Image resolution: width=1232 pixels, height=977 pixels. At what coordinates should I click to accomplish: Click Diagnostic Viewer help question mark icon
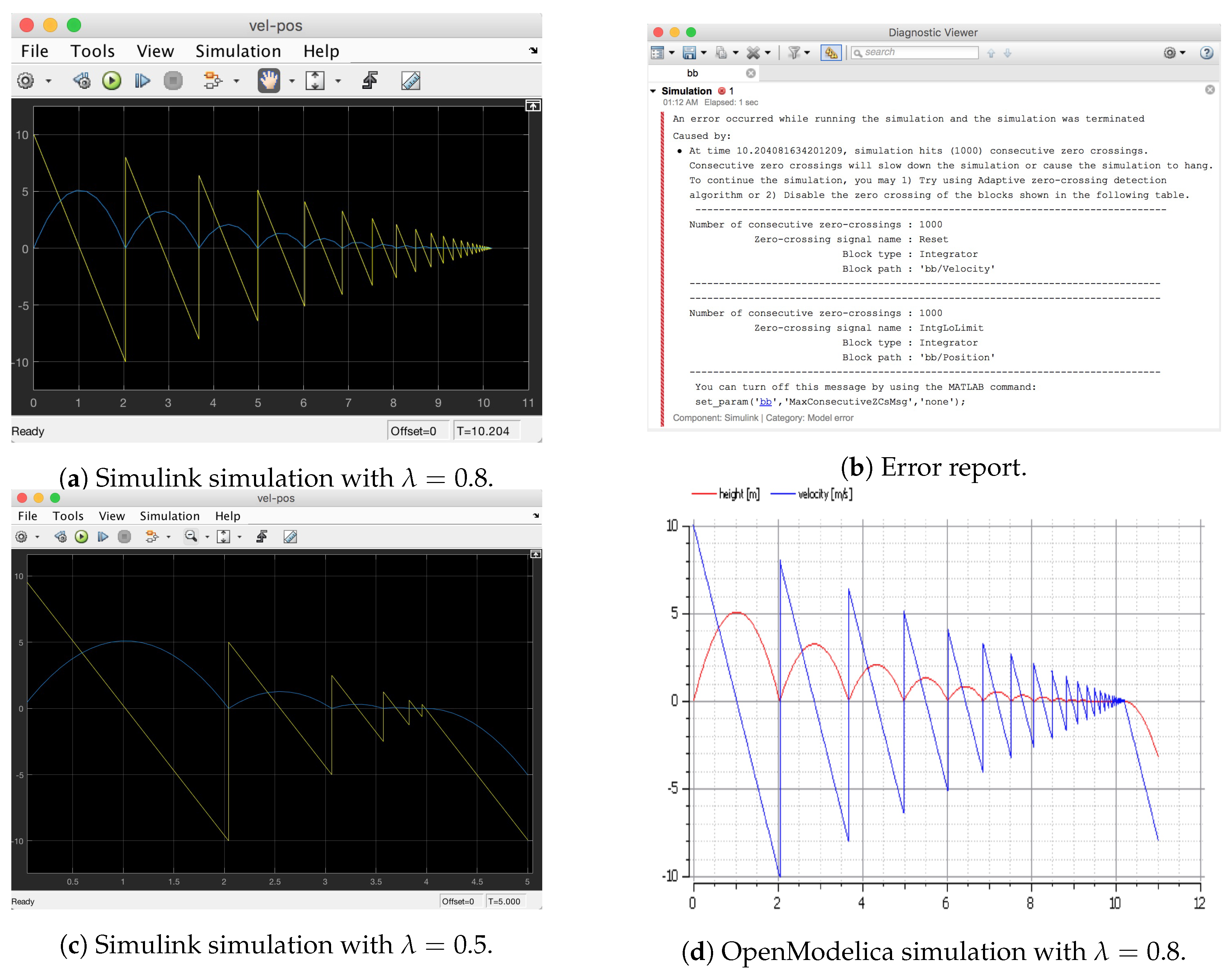(x=1206, y=53)
